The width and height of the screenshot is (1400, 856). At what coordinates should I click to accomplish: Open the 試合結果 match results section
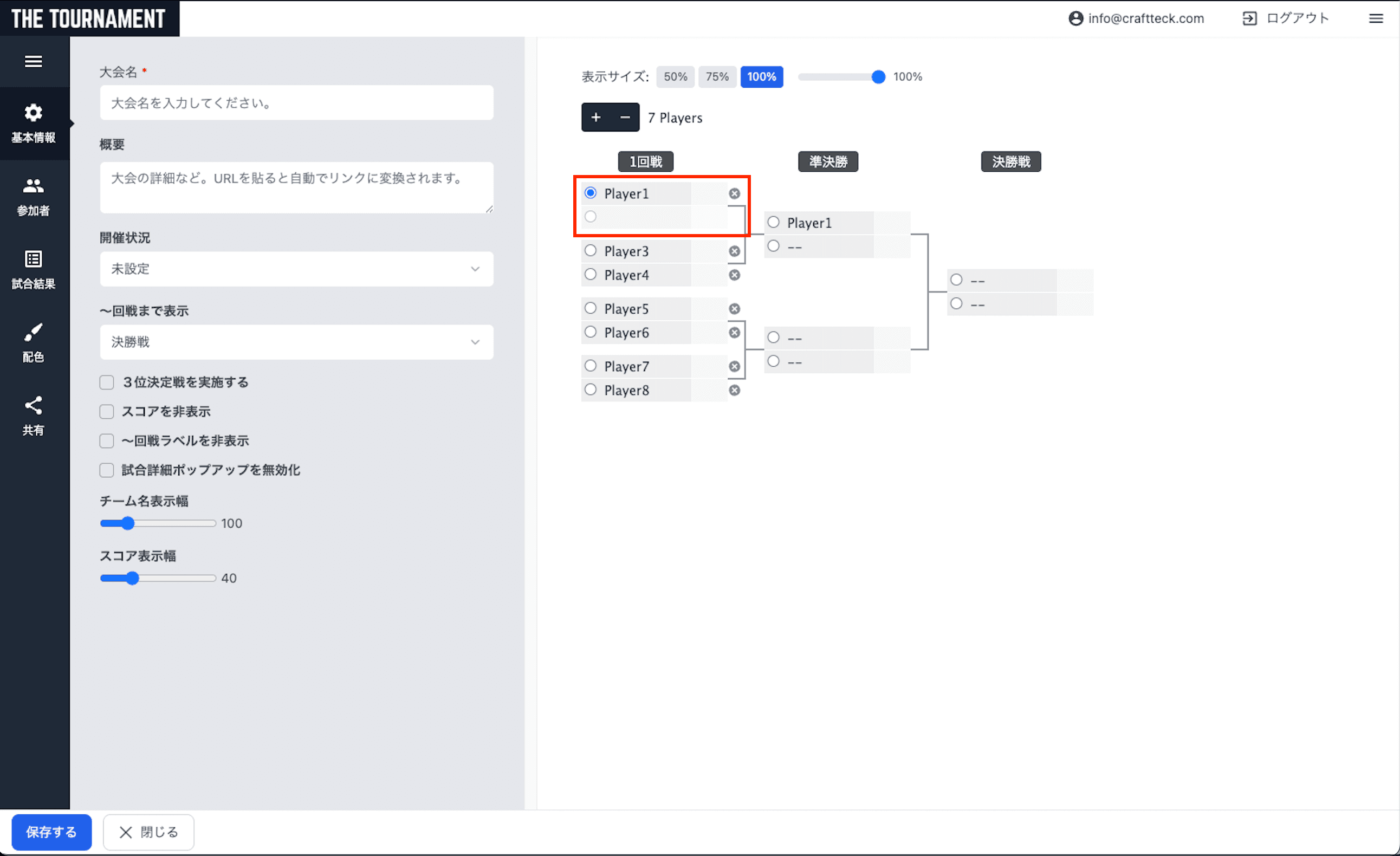click(34, 270)
